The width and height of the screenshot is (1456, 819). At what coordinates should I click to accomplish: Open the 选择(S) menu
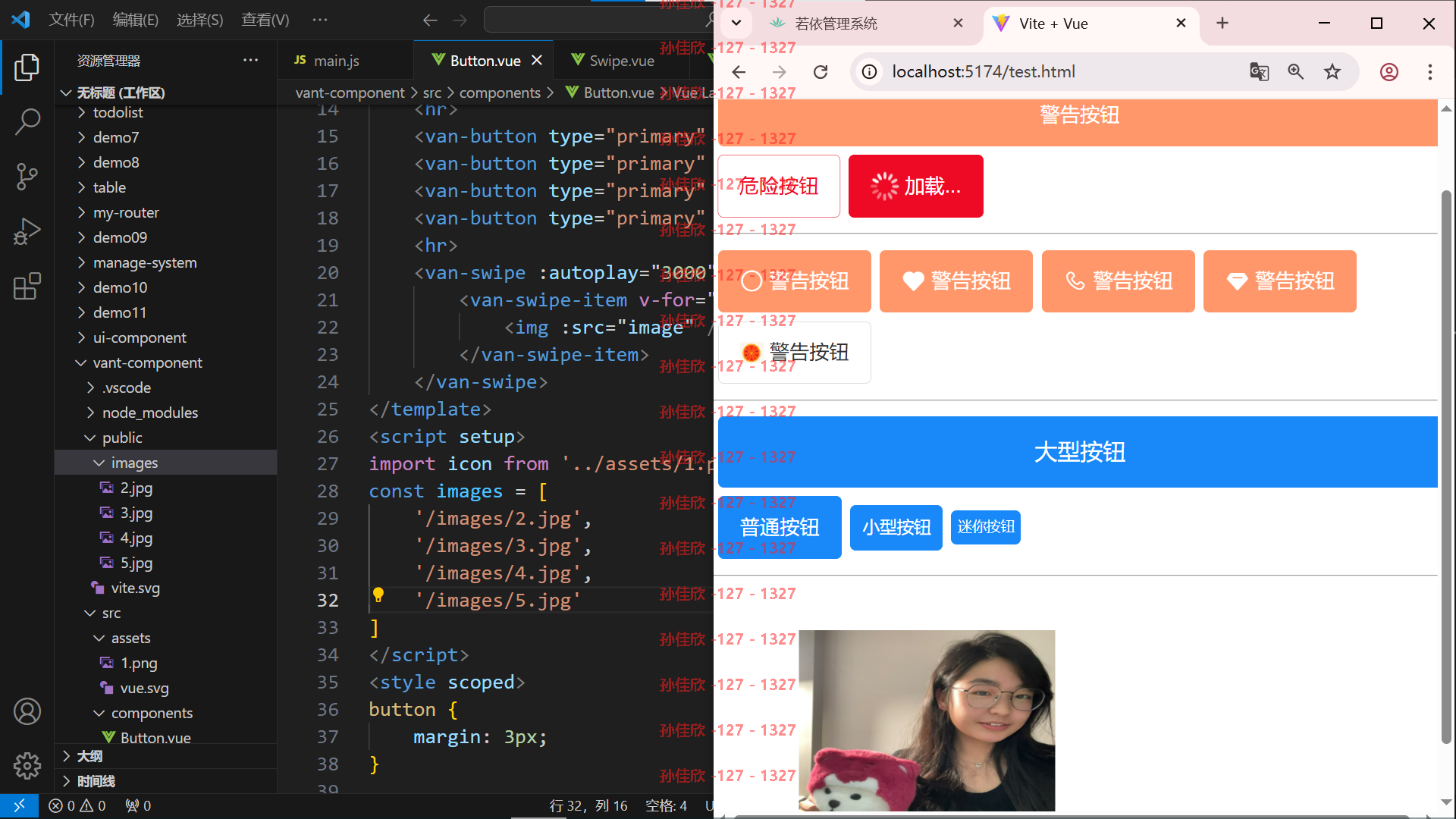pyautogui.click(x=200, y=20)
